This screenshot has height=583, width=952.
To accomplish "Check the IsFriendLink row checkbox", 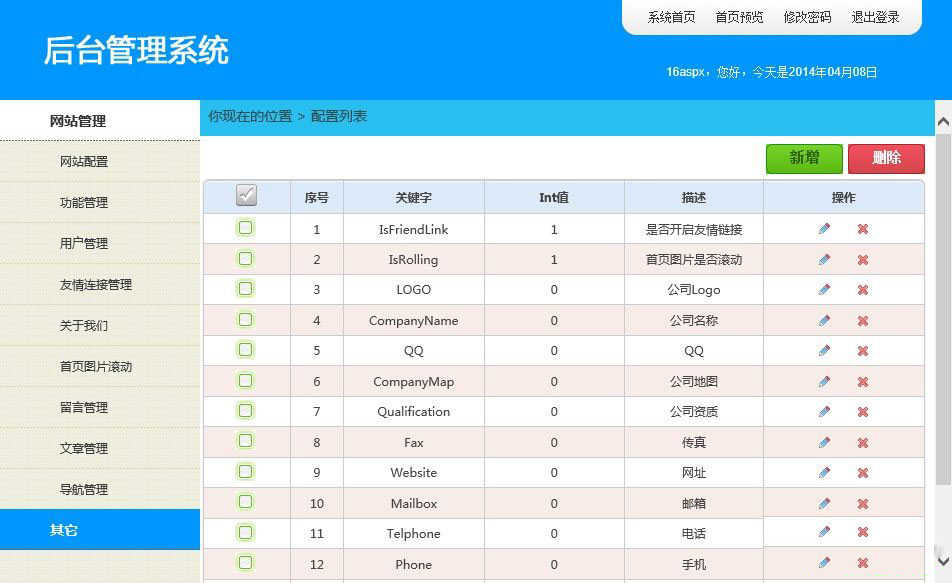I will coord(246,228).
